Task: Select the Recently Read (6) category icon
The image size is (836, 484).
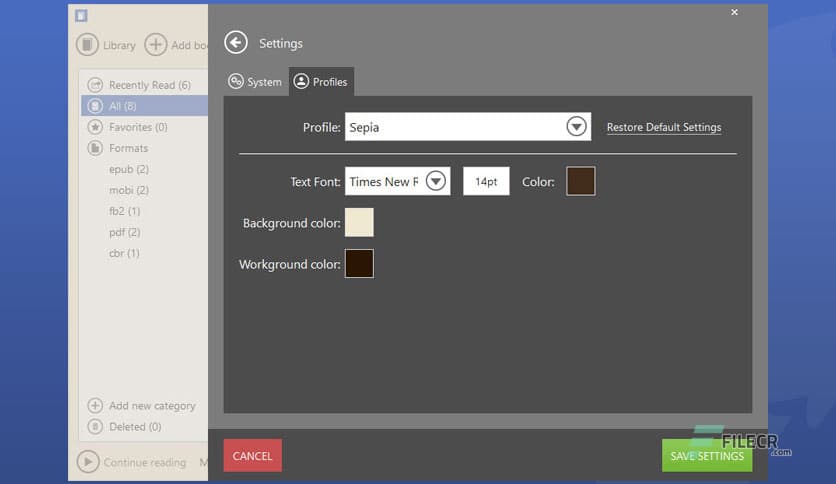Action: pos(95,85)
